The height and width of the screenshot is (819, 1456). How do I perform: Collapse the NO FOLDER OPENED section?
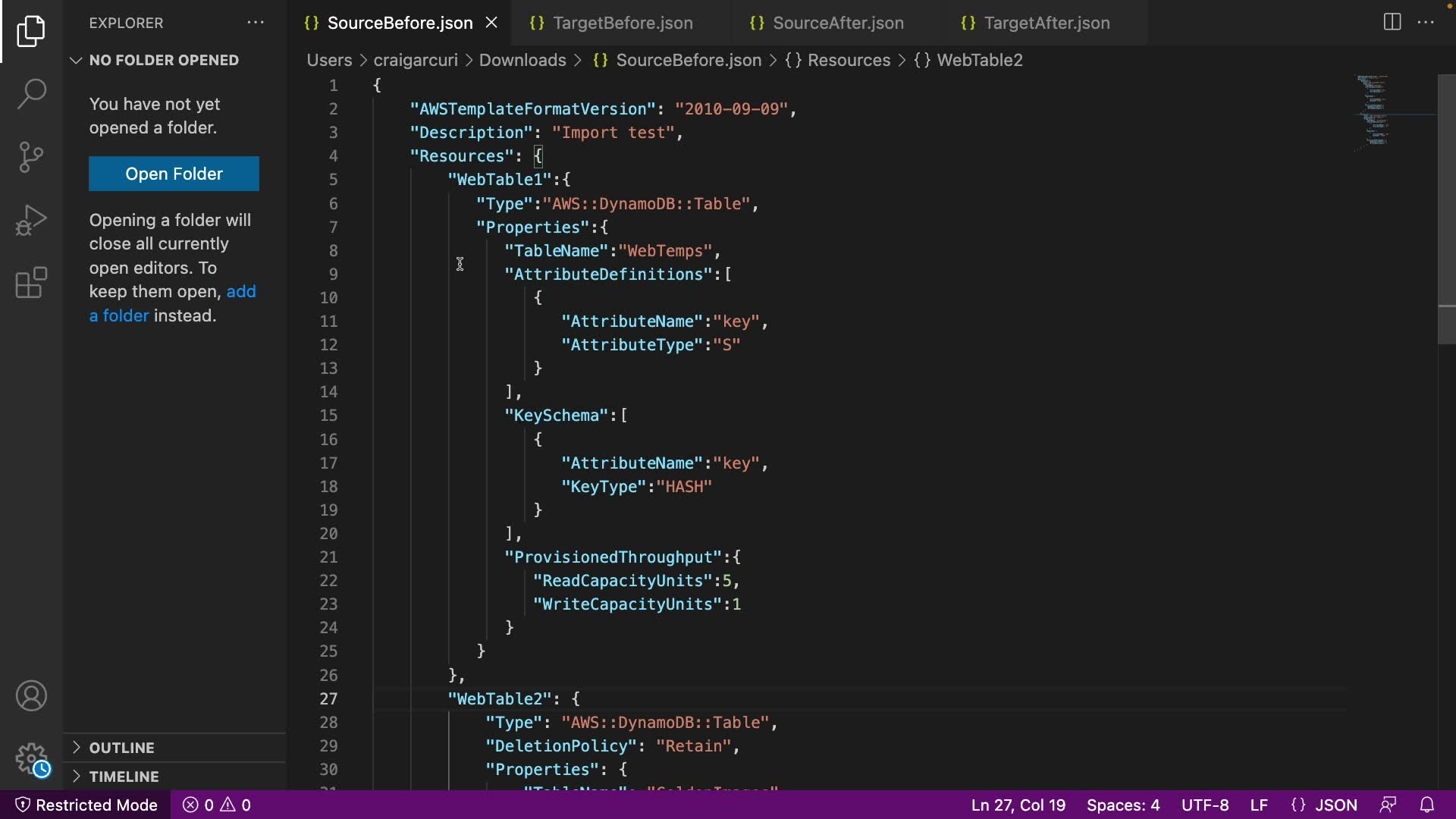163,60
